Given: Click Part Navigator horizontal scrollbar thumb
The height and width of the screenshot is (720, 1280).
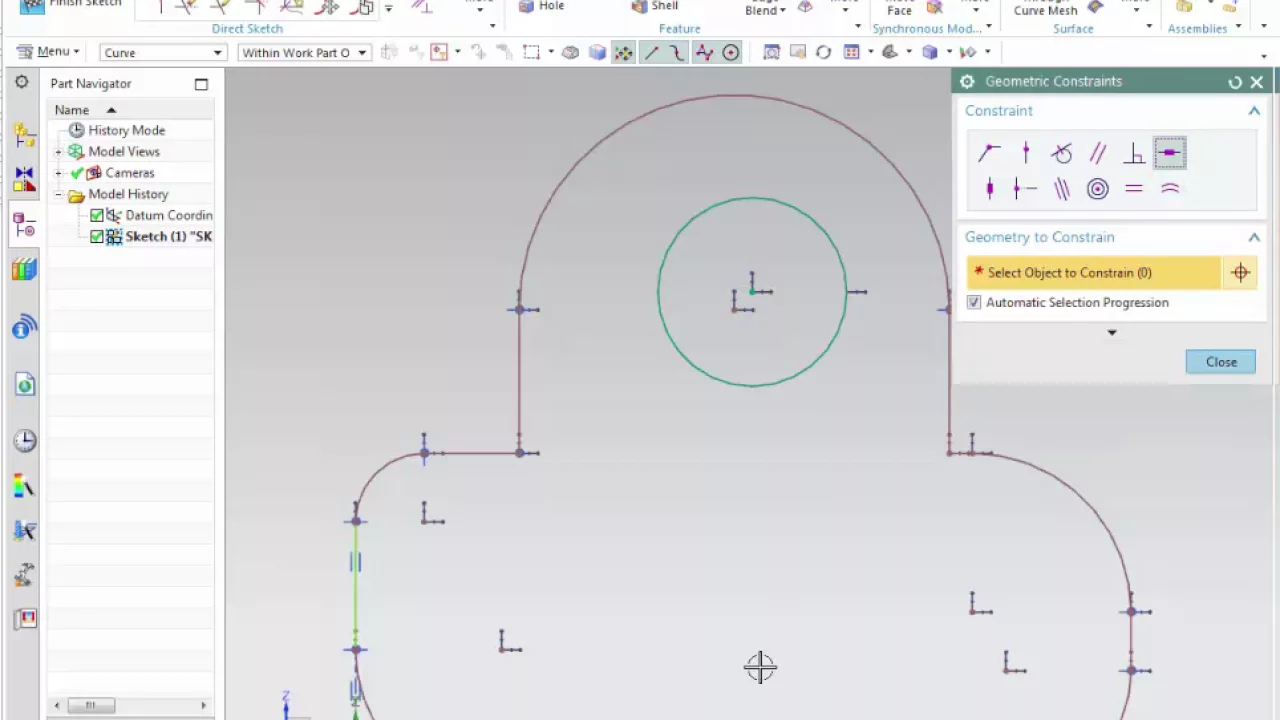Looking at the screenshot, I should [90, 705].
